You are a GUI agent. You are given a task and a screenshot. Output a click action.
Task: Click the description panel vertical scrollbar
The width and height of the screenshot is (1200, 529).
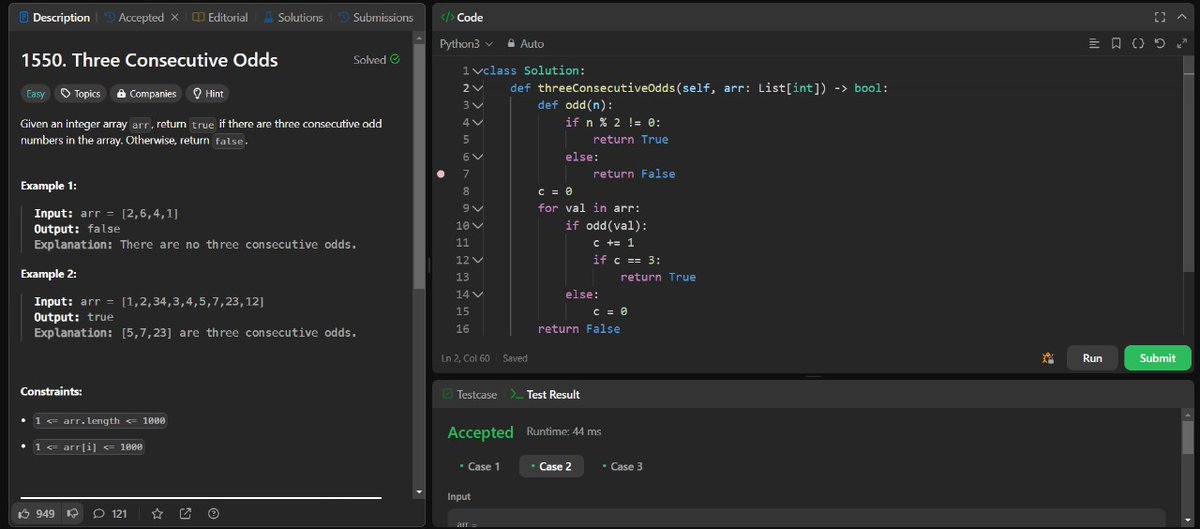point(419,165)
